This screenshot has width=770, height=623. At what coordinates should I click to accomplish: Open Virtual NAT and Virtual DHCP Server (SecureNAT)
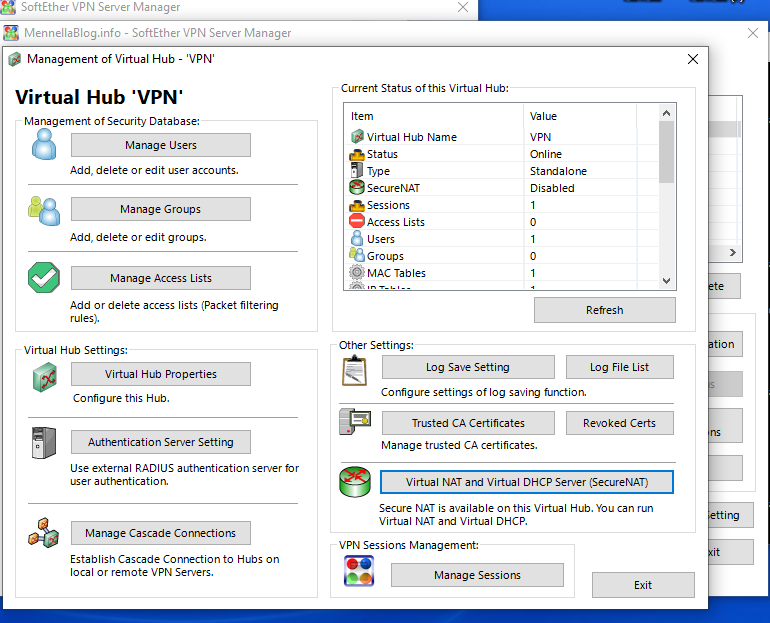tap(526, 482)
